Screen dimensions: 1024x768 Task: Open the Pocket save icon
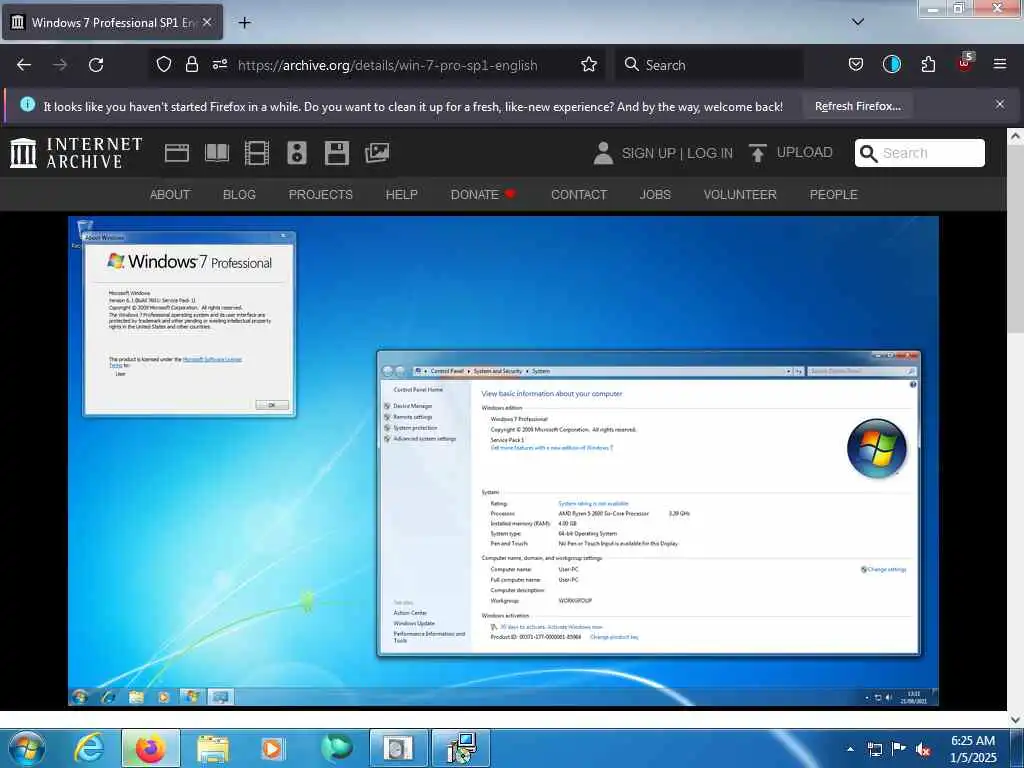[856, 64]
